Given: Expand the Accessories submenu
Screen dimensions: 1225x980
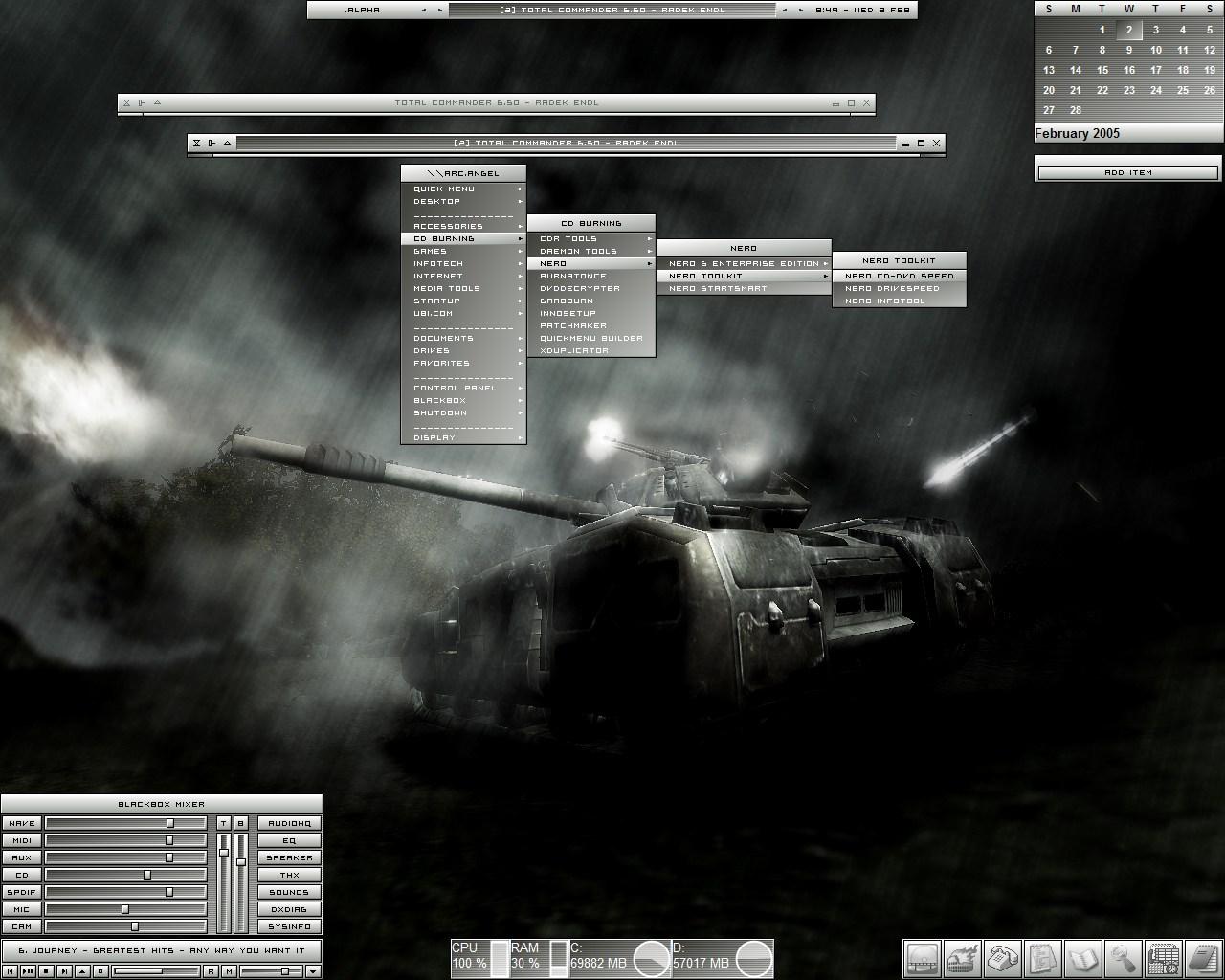Looking at the screenshot, I should tap(463, 226).
